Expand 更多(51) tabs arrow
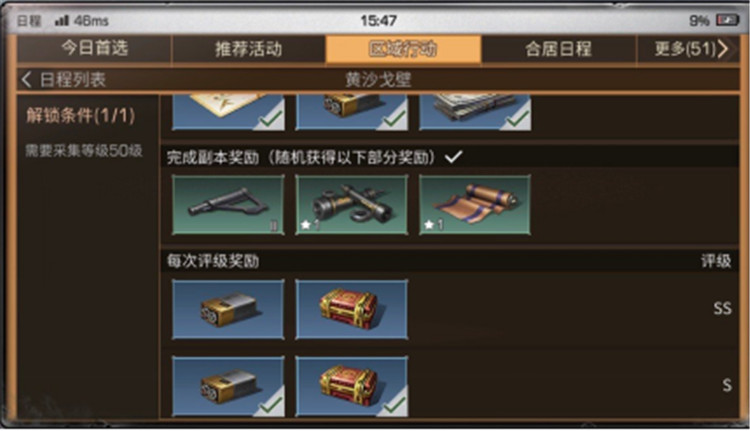This screenshot has width=750, height=431. click(x=723, y=48)
